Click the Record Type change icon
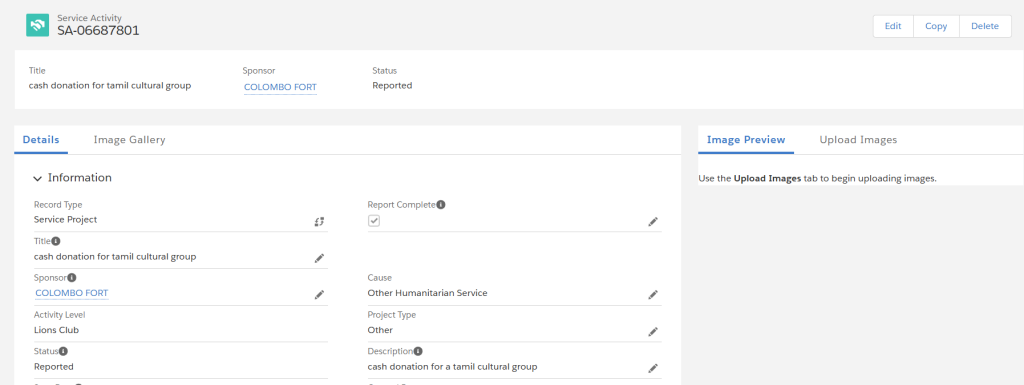1024x385 pixels. pyautogui.click(x=319, y=221)
